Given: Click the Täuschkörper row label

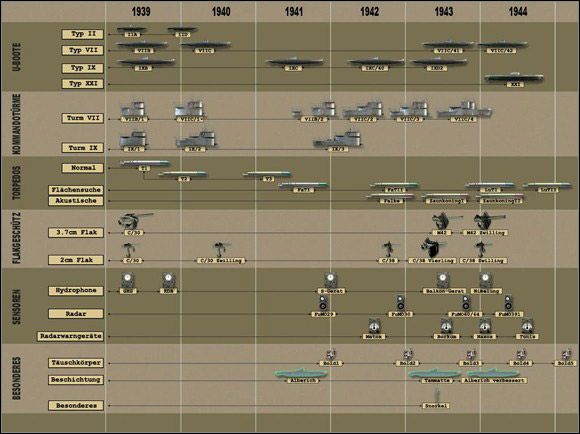Looking at the screenshot, I should [75, 363].
